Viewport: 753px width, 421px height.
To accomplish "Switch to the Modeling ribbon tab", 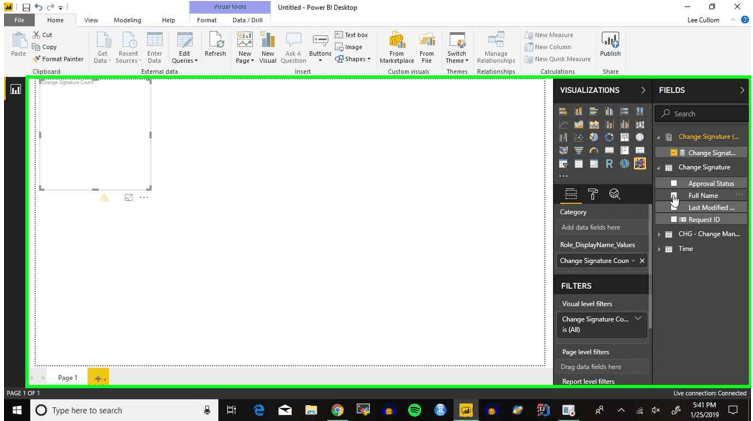I will click(127, 20).
